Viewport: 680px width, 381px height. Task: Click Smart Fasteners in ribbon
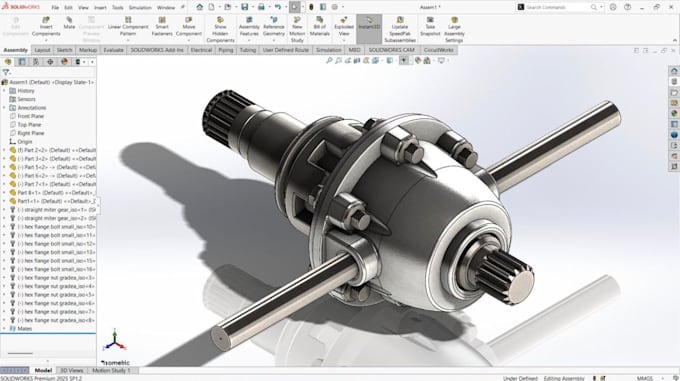(x=162, y=26)
